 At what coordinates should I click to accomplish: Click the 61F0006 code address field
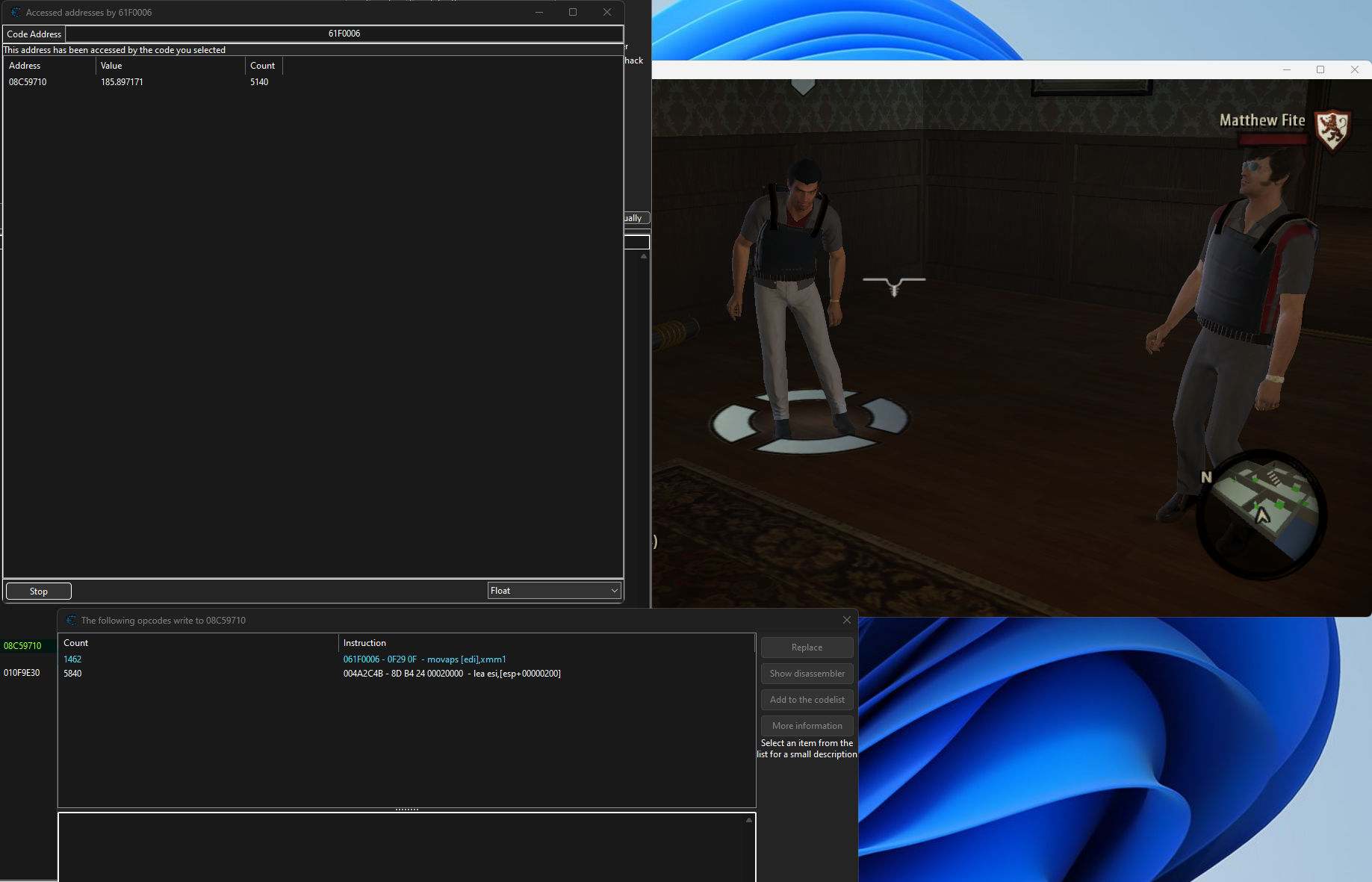pos(344,34)
